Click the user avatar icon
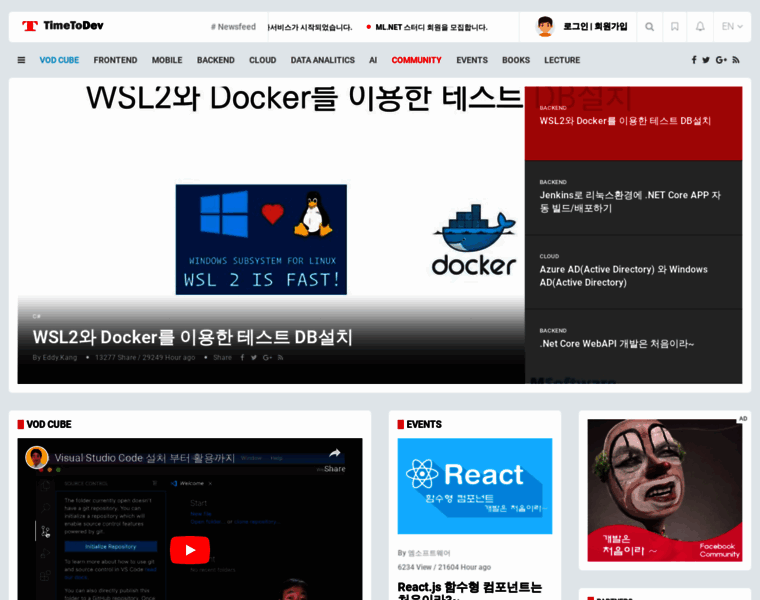760x600 pixels. tap(545, 27)
